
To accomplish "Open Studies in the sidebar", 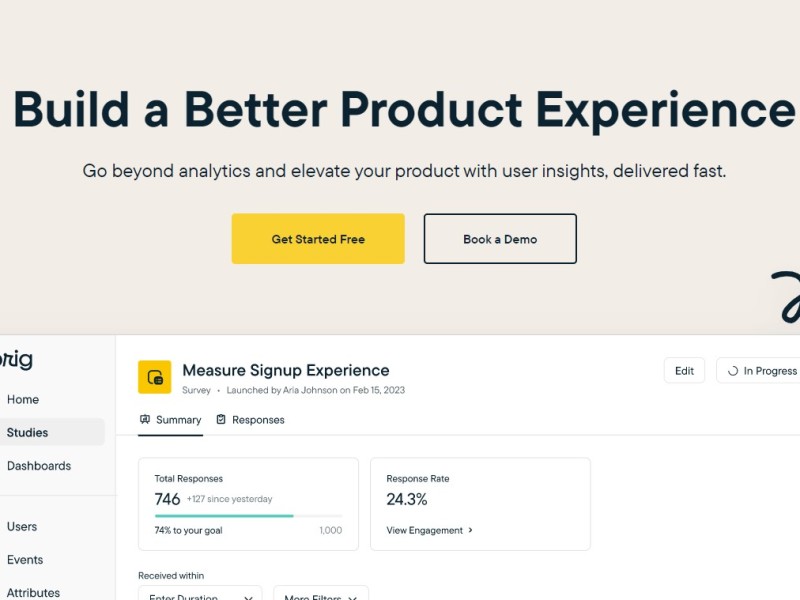I will pyautogui.click(x=52, y=432).
